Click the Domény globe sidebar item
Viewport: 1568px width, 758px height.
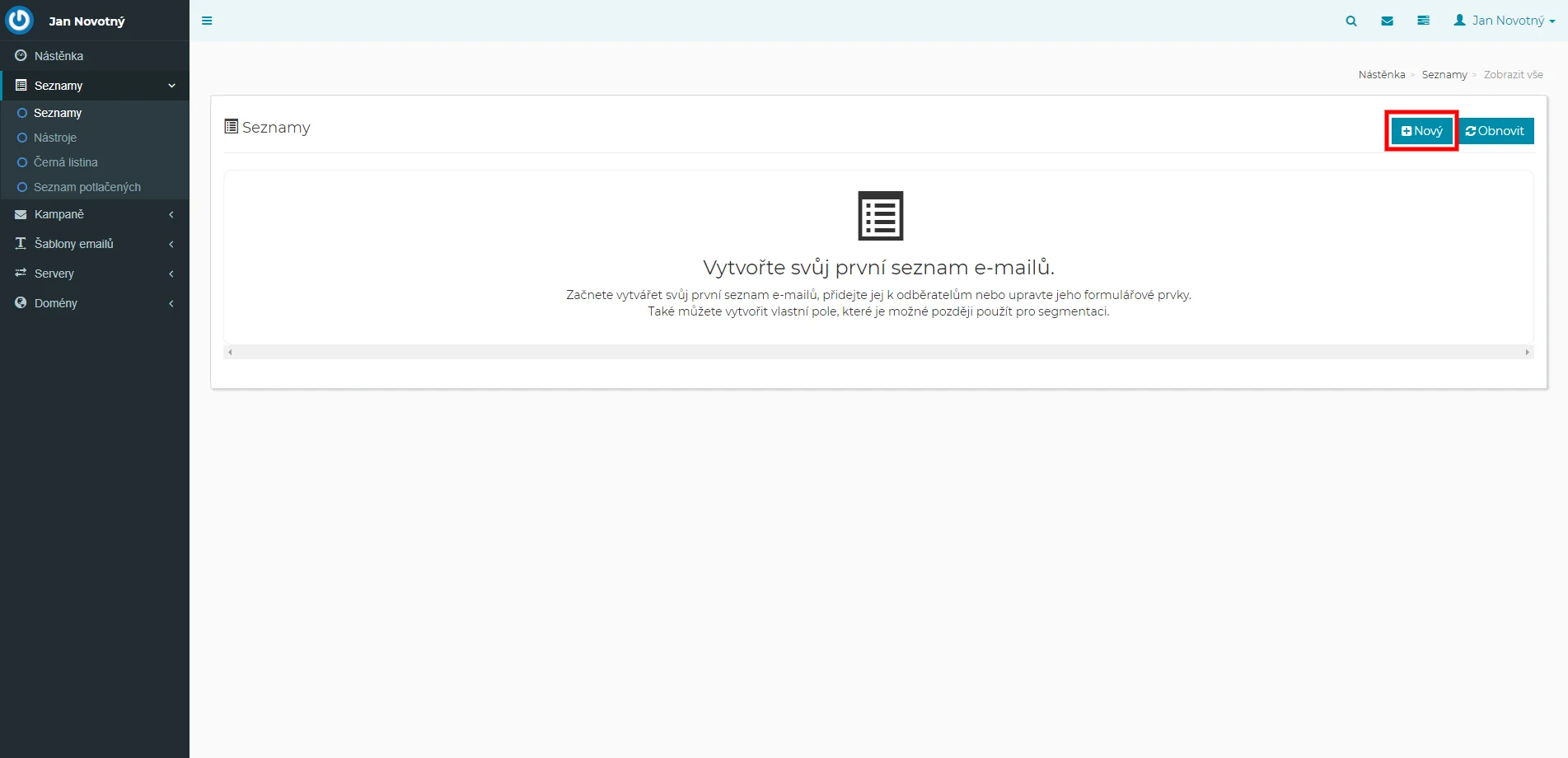pyautogui.click(x=56, y=303)
